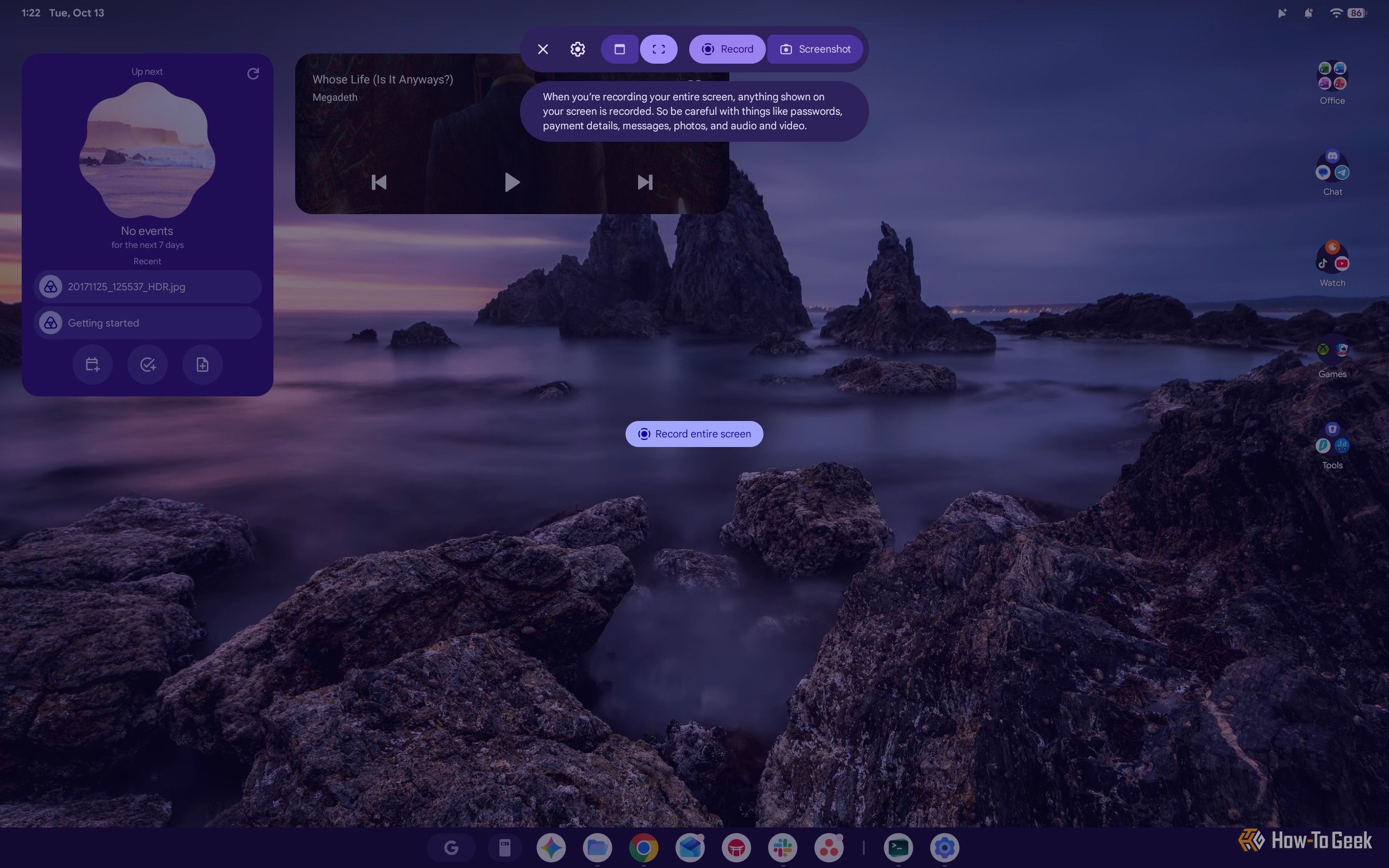Open Google search from shelf
The width and height of the screenshot is (1389, 868).
[x=451, y=847]
